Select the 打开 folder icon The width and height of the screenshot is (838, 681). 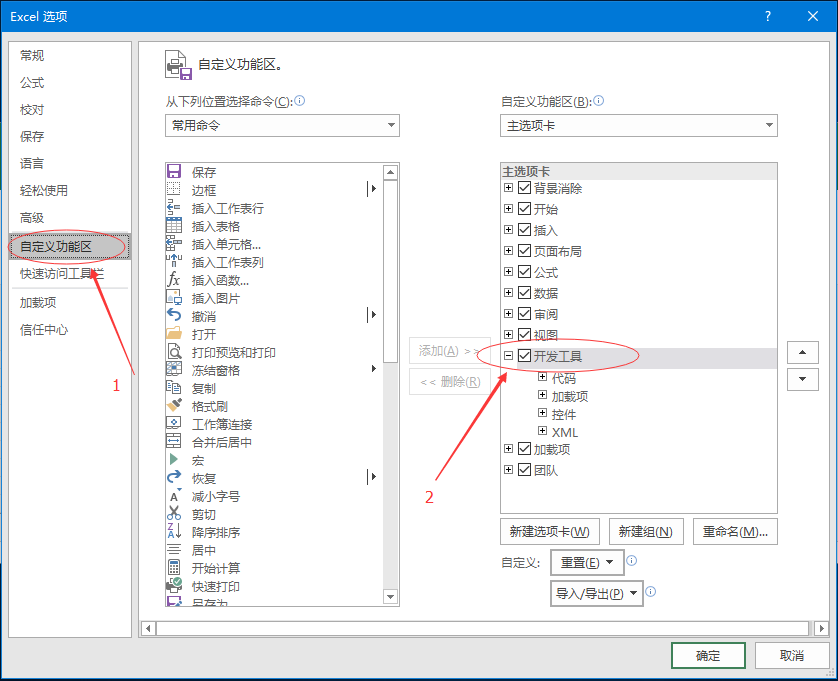point(174,334)
